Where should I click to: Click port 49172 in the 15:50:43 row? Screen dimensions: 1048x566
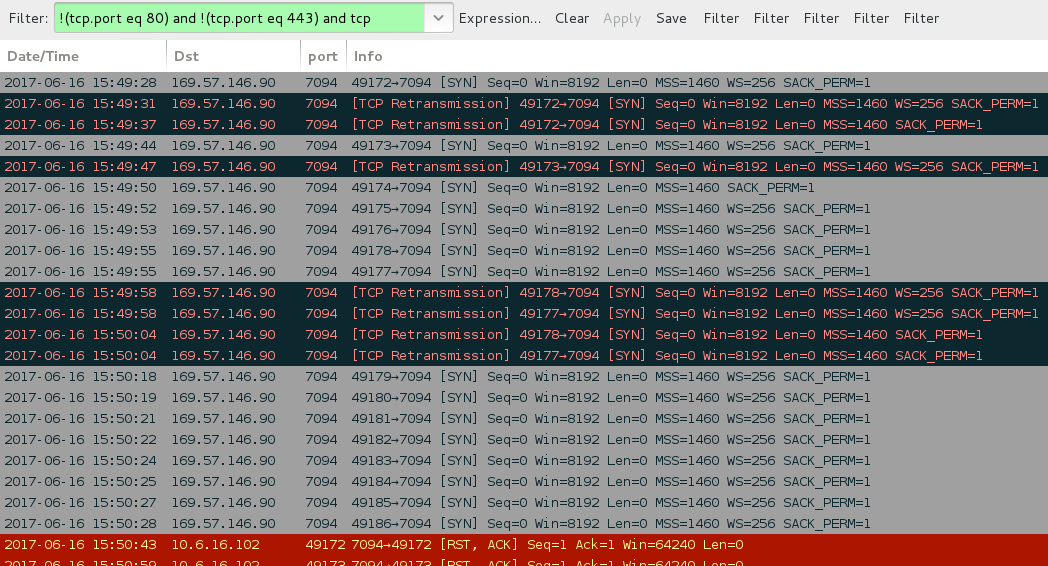[x=325, y=545]
